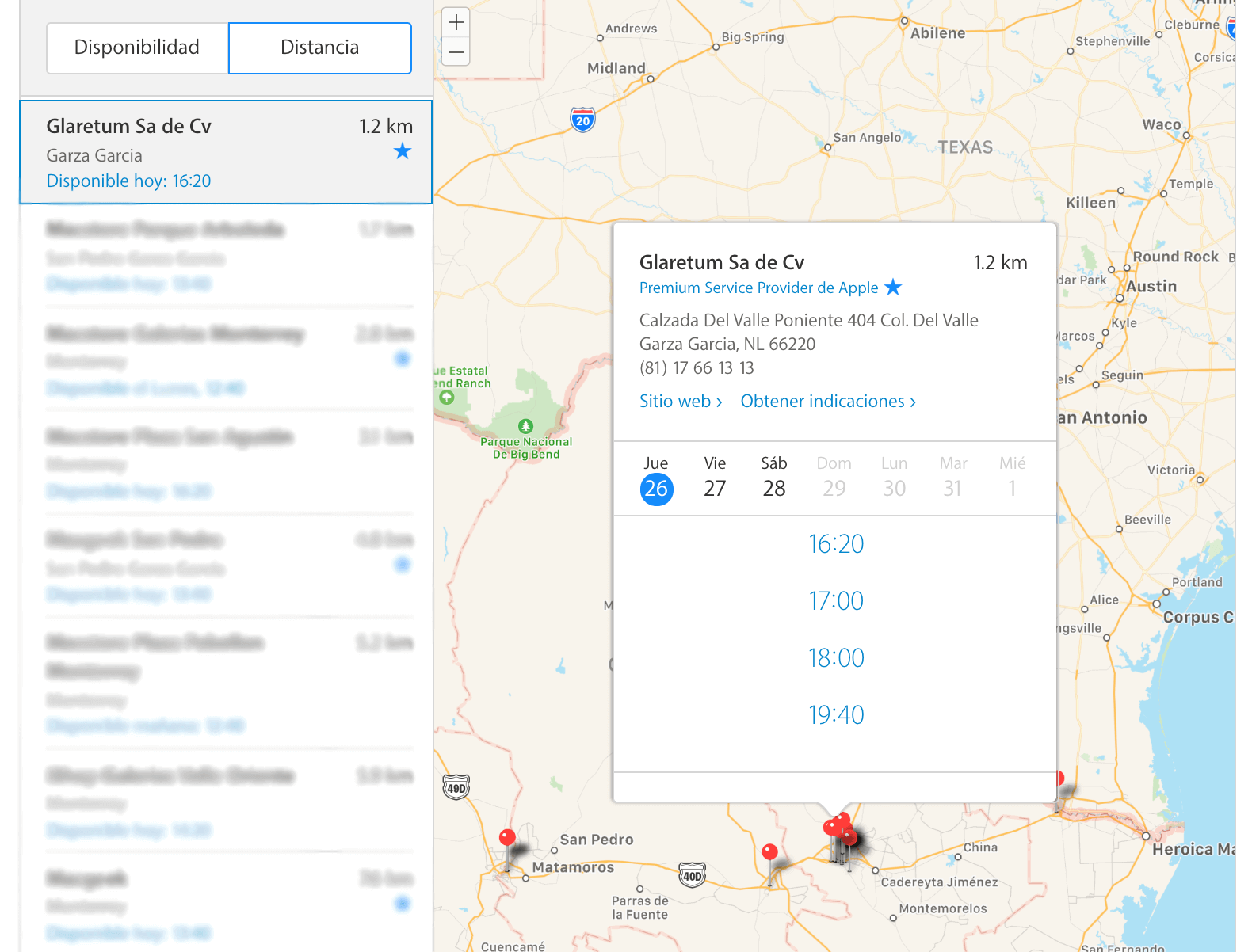The image size is (1252, 952).
Task: Zoom in the map with plus button
Action: pos(456,23)
